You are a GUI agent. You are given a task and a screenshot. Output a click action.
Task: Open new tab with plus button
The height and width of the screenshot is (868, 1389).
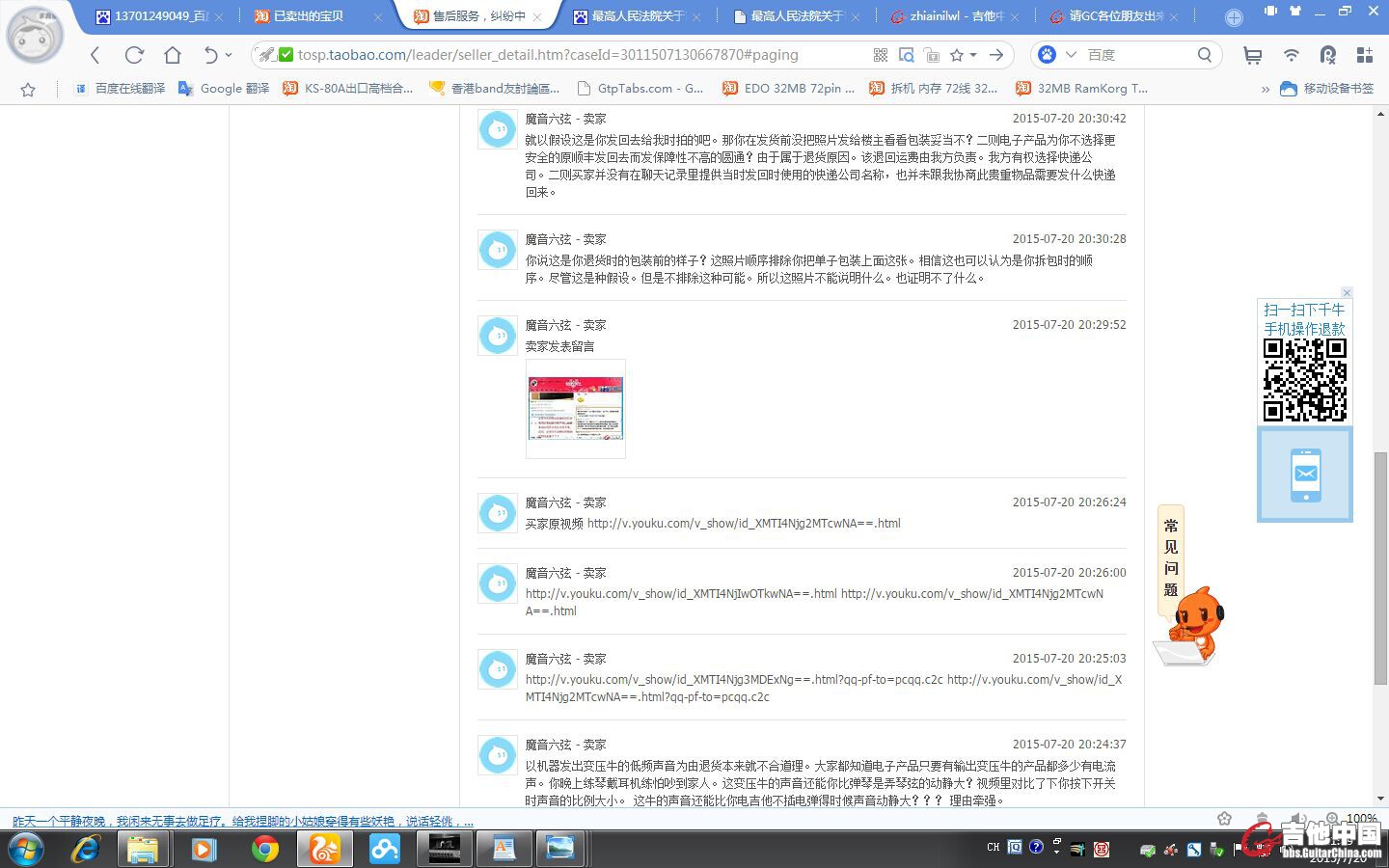1234,17
